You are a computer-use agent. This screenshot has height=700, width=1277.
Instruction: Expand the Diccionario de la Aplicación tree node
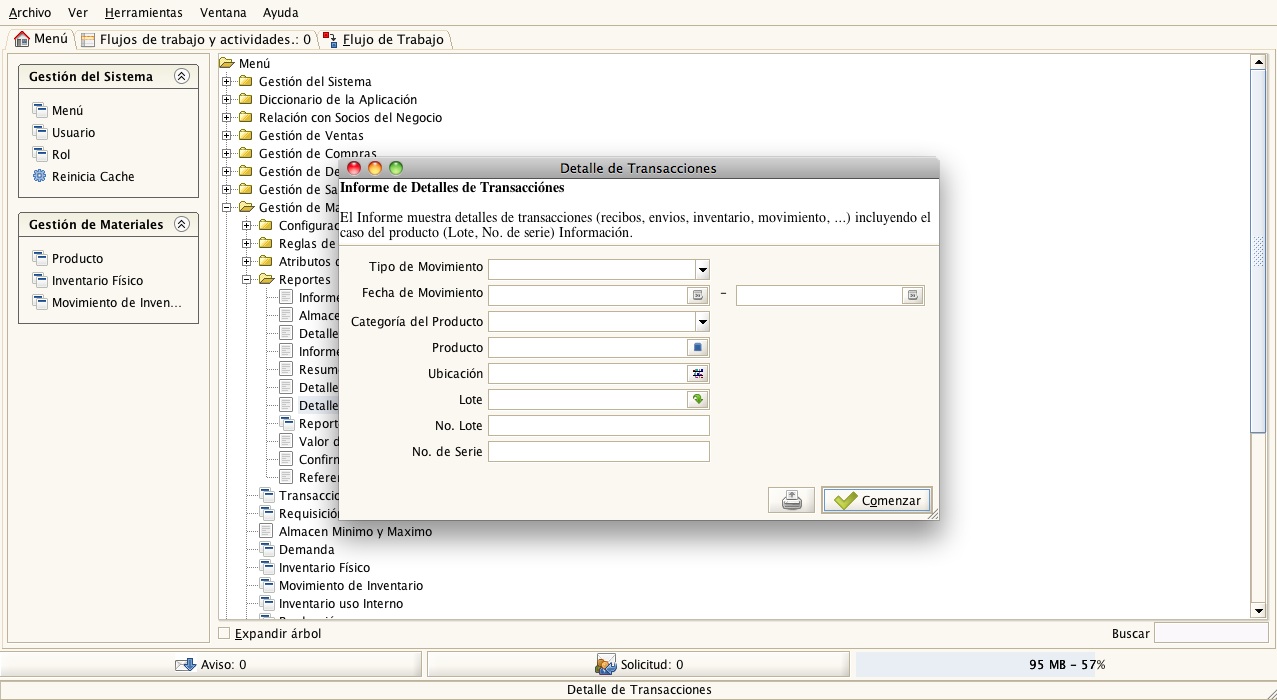coord(227,99)
